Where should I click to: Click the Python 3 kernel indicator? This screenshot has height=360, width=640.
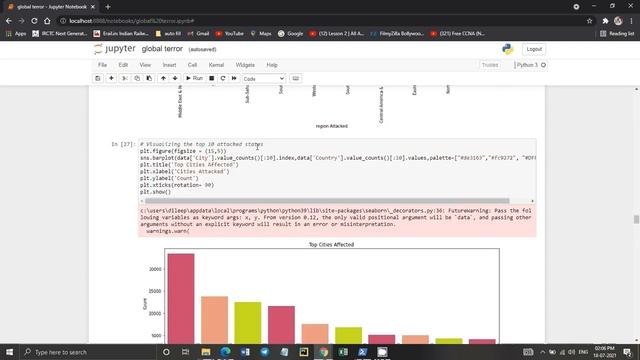pyautogui.click(x=530, y=65)
